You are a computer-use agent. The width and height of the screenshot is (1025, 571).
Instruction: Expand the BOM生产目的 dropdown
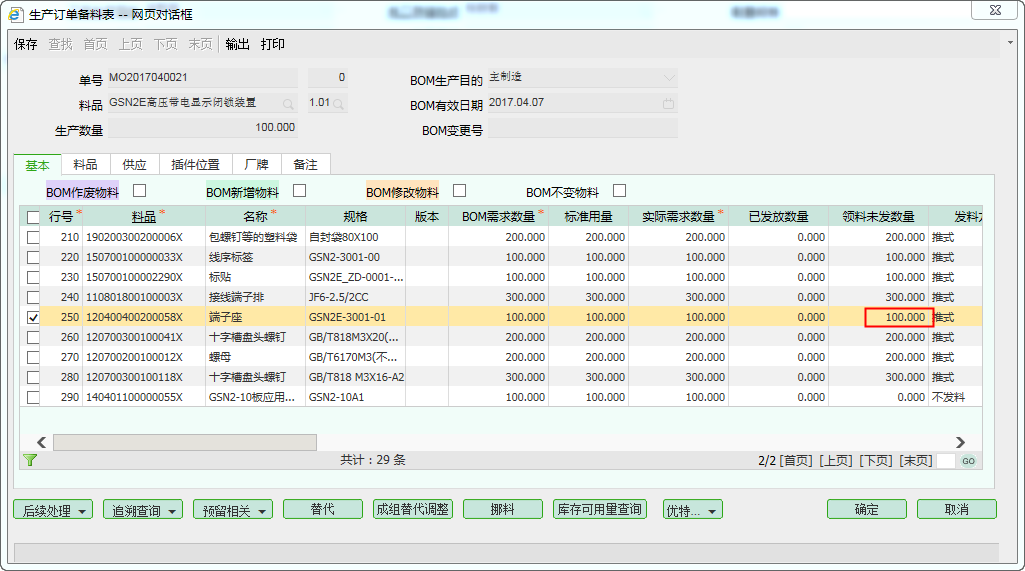668,78
